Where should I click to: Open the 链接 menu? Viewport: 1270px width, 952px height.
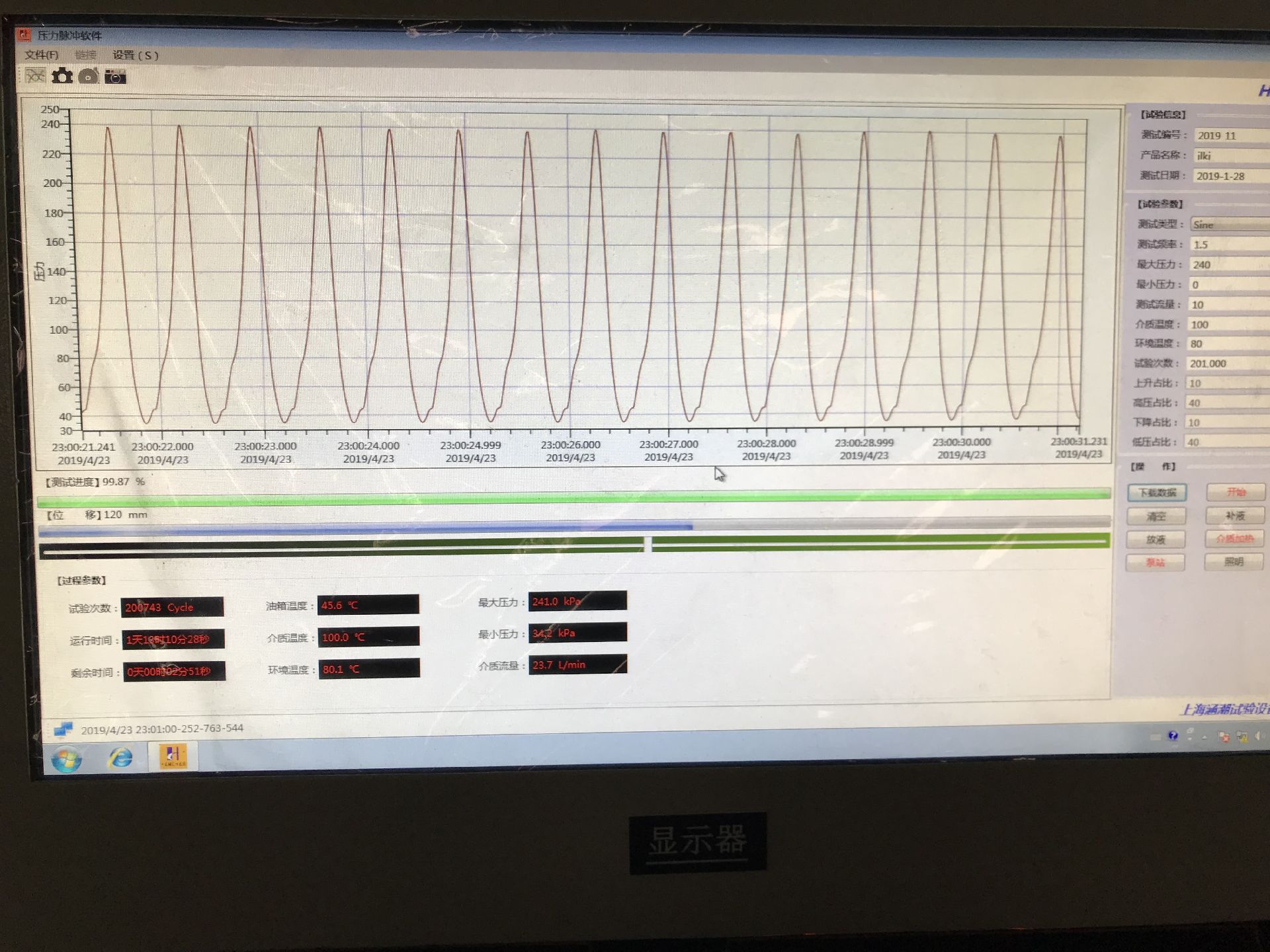pyautogui.click(x=85, y=55)
